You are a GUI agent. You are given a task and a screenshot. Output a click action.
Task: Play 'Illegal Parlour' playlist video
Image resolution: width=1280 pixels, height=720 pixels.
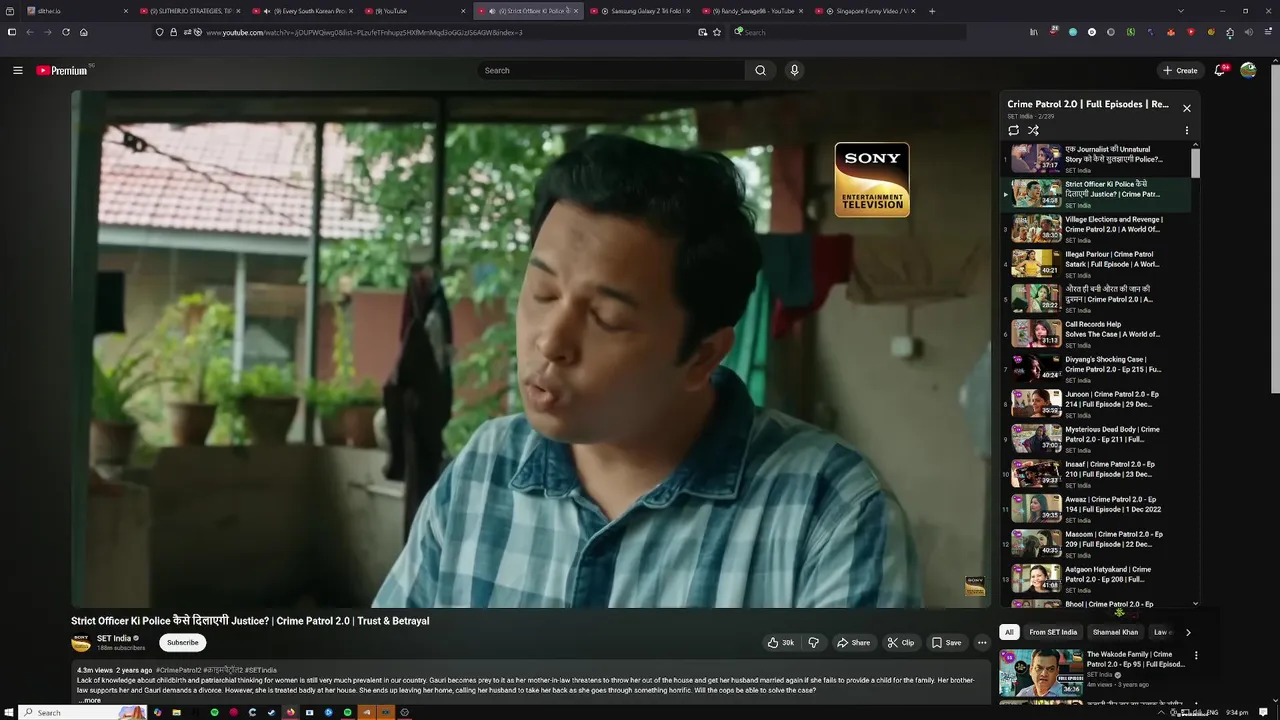1098,264
